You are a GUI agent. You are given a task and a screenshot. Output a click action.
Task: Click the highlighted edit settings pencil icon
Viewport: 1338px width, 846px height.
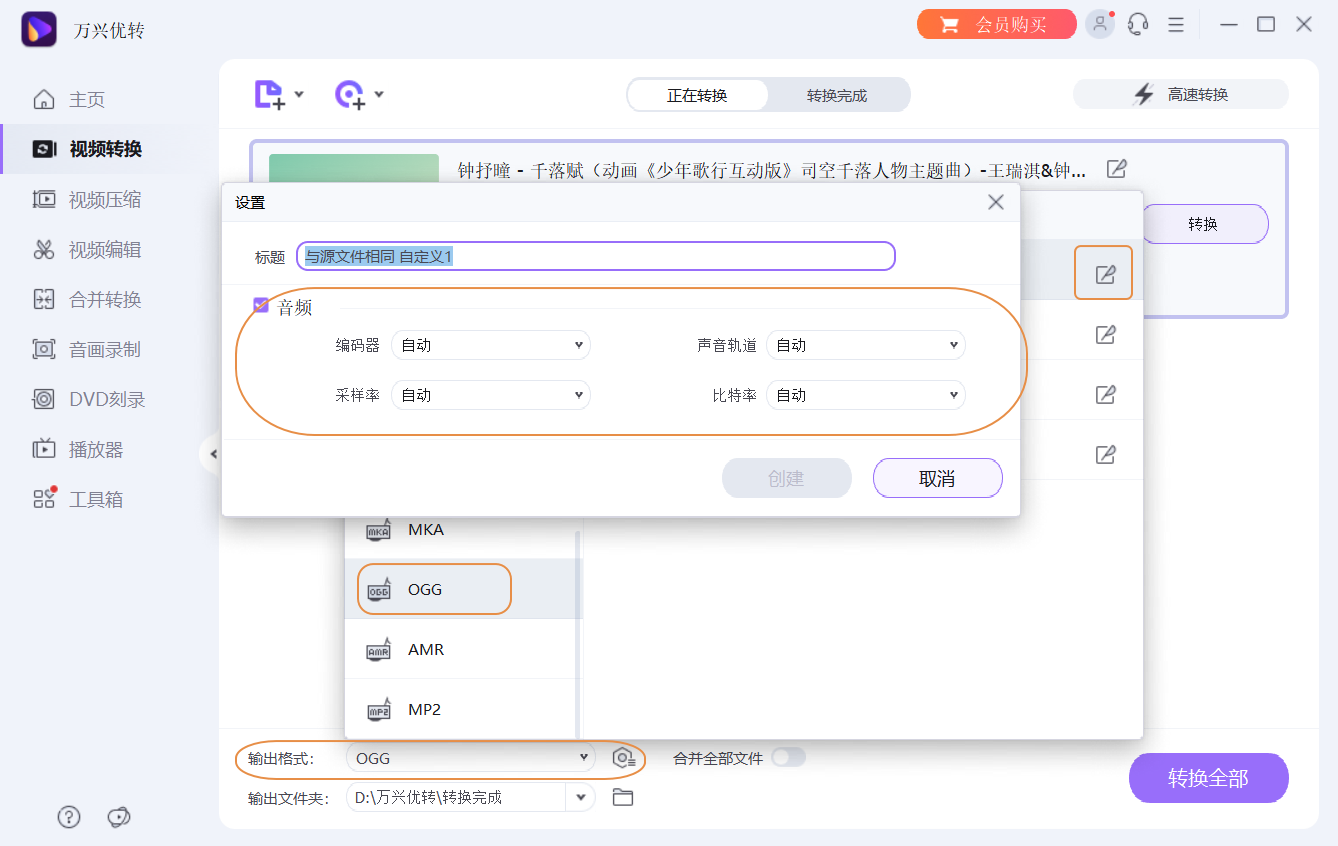pos(1103,272)
